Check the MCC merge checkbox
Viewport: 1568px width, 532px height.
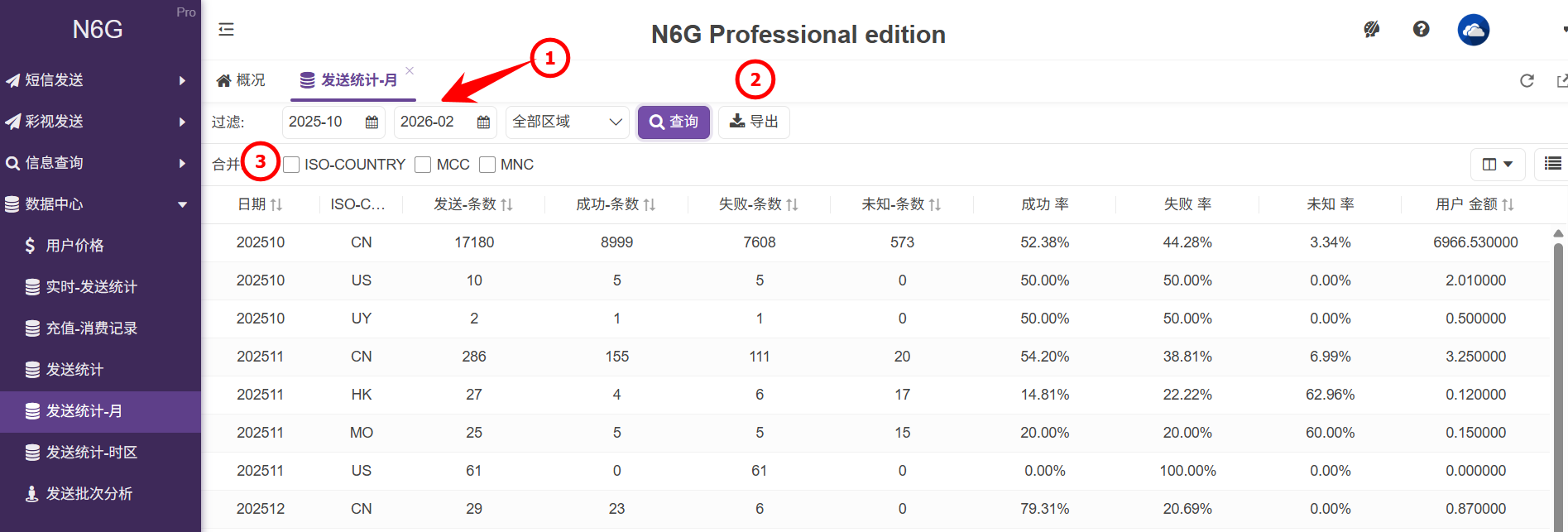pyautogui.click(x=423, y=165)
